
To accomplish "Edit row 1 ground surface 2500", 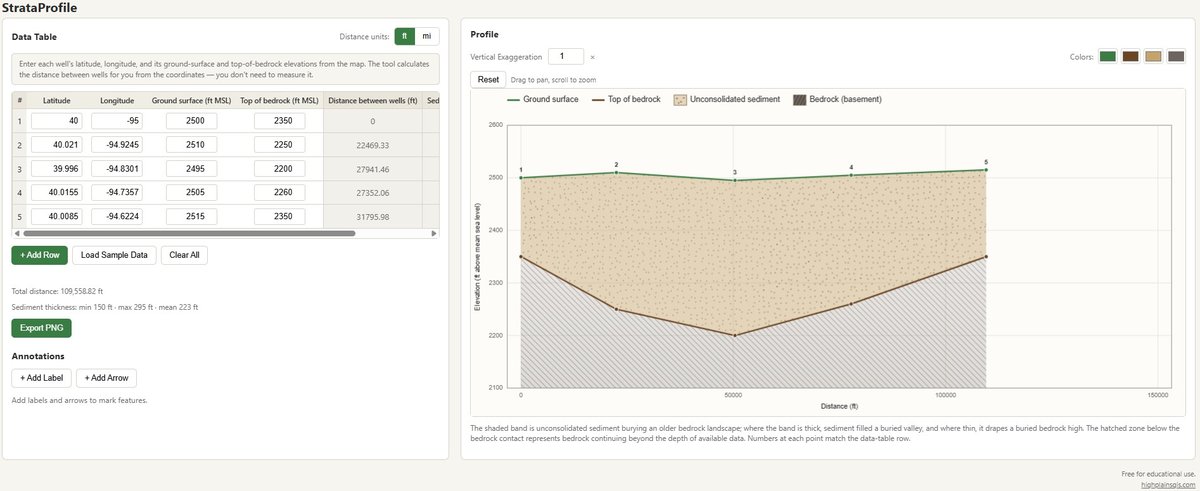I will coord(191,121).
